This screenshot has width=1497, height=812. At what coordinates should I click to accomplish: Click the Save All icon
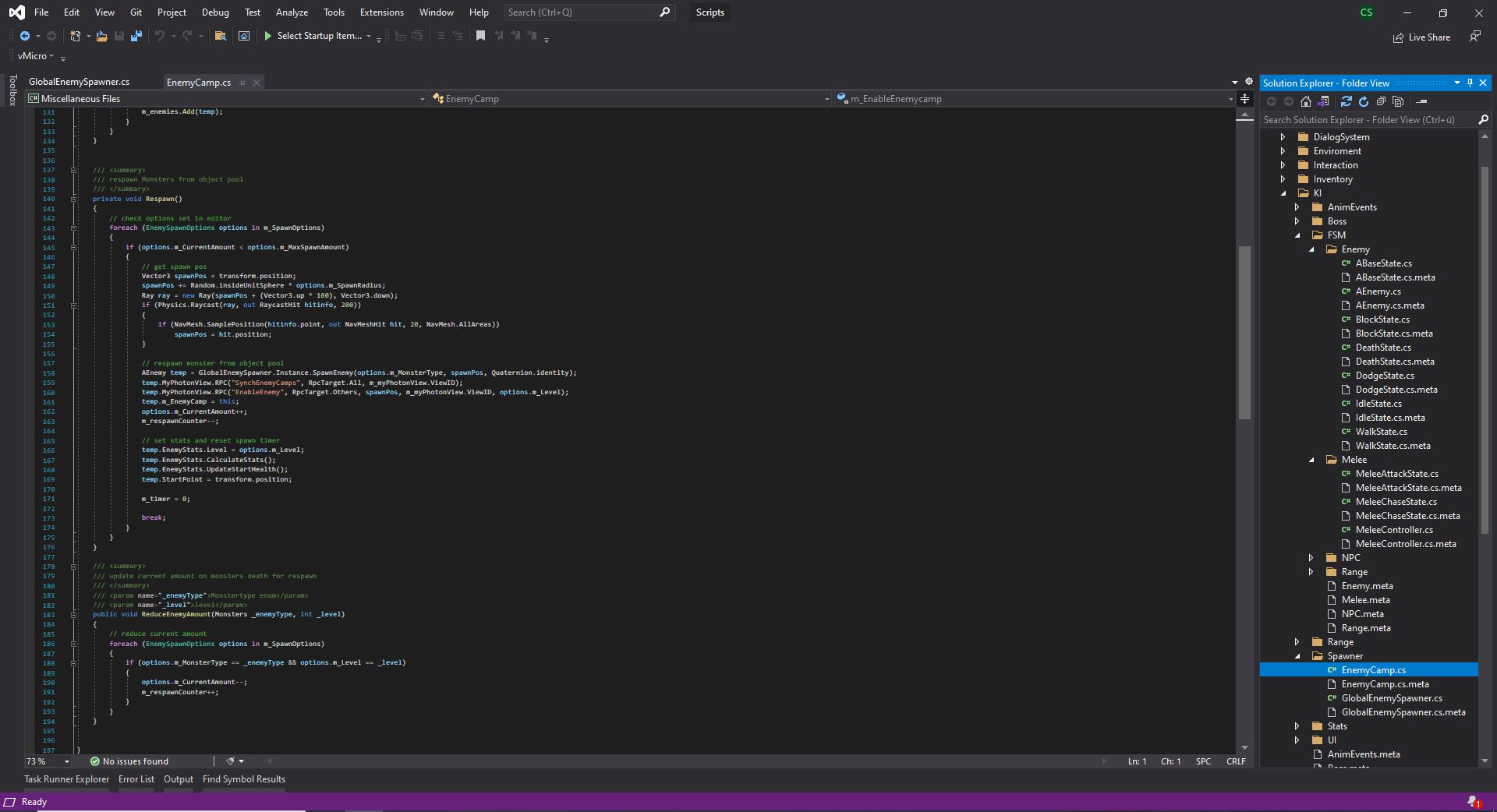click(x=136, y=36)
